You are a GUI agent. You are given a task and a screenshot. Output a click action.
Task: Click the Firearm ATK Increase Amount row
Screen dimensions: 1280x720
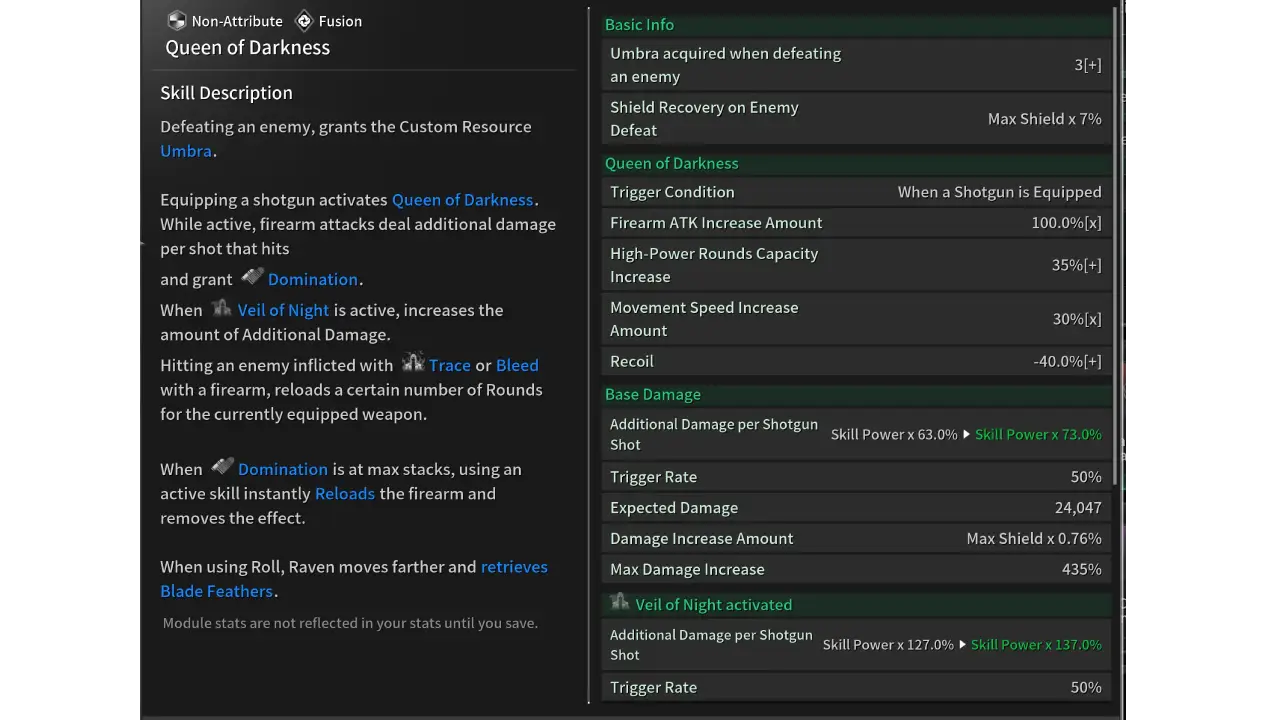pos(858,223)
